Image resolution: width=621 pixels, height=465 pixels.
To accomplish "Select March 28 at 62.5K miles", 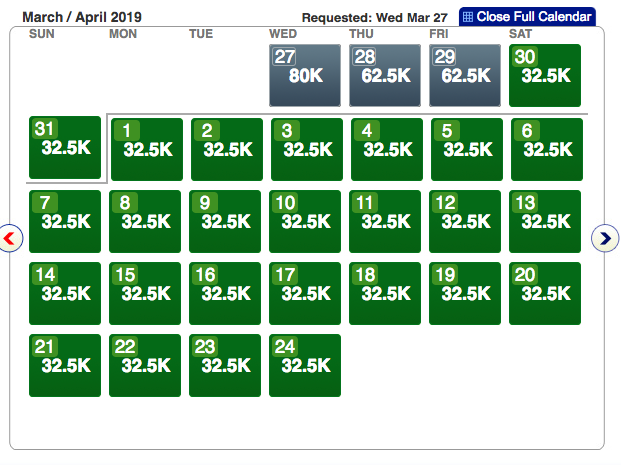I will 385,75.
